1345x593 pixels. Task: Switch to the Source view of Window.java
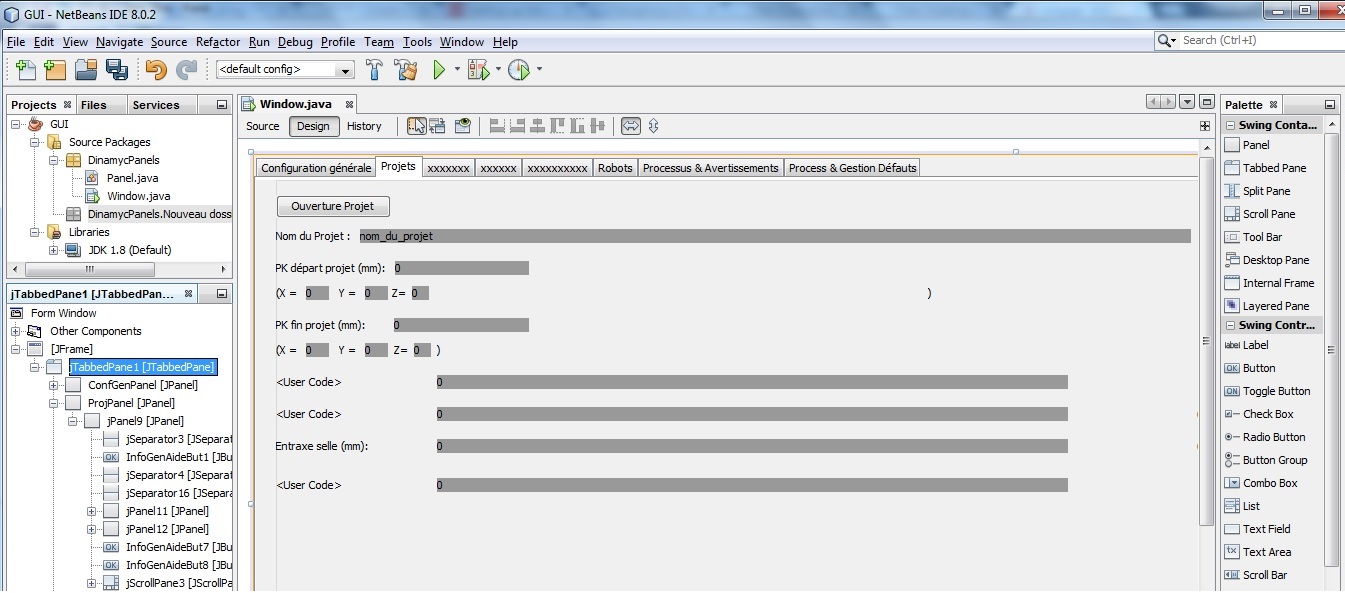[x=262, y=126]
